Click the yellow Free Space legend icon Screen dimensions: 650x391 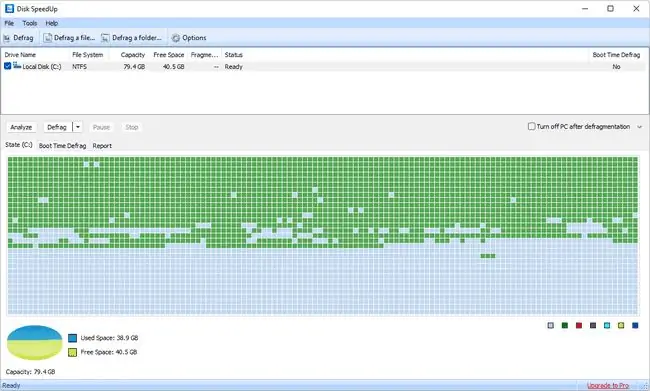tap(73, 352)
